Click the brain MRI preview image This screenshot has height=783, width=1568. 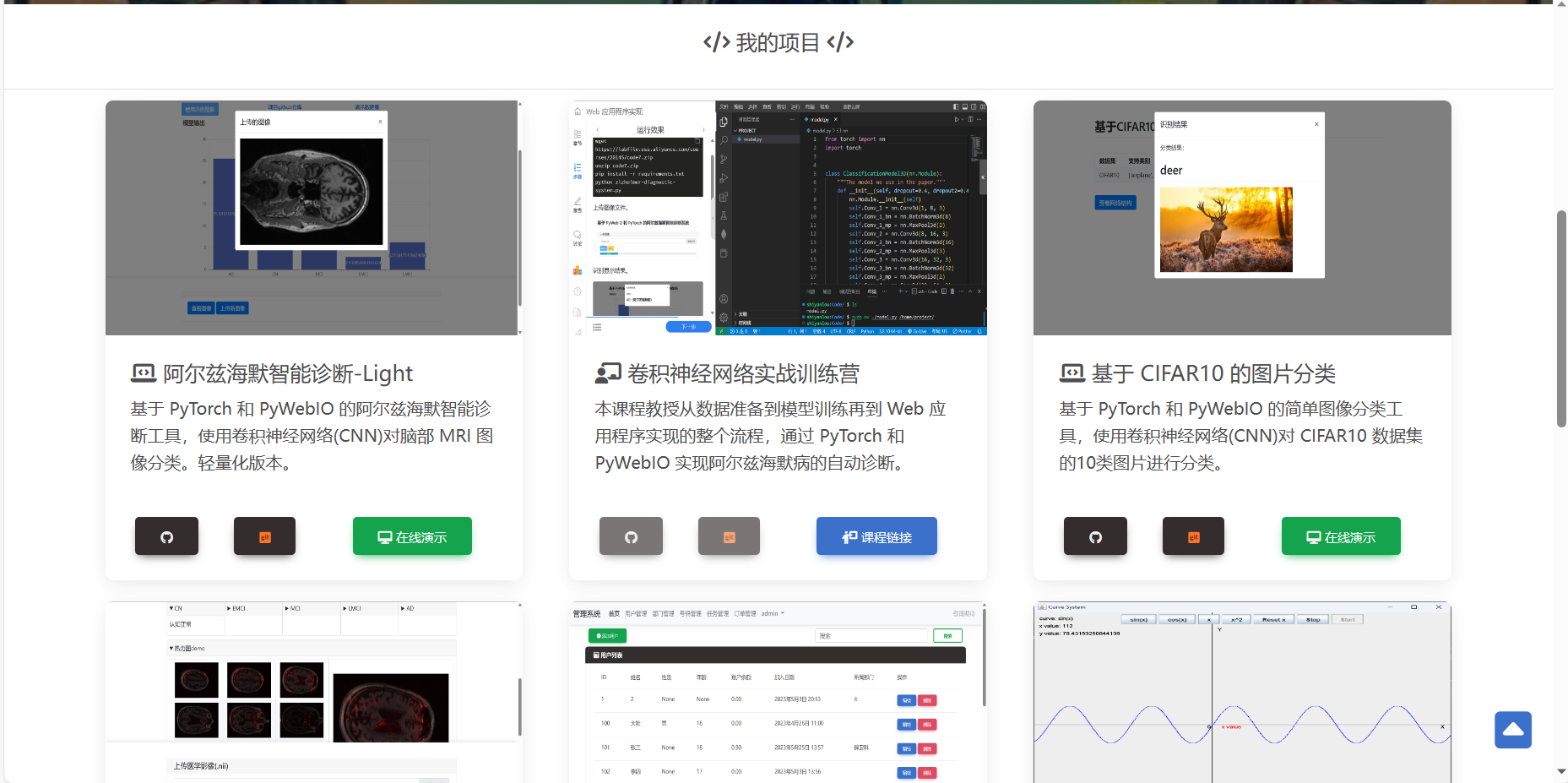click(x=312, y=218)
